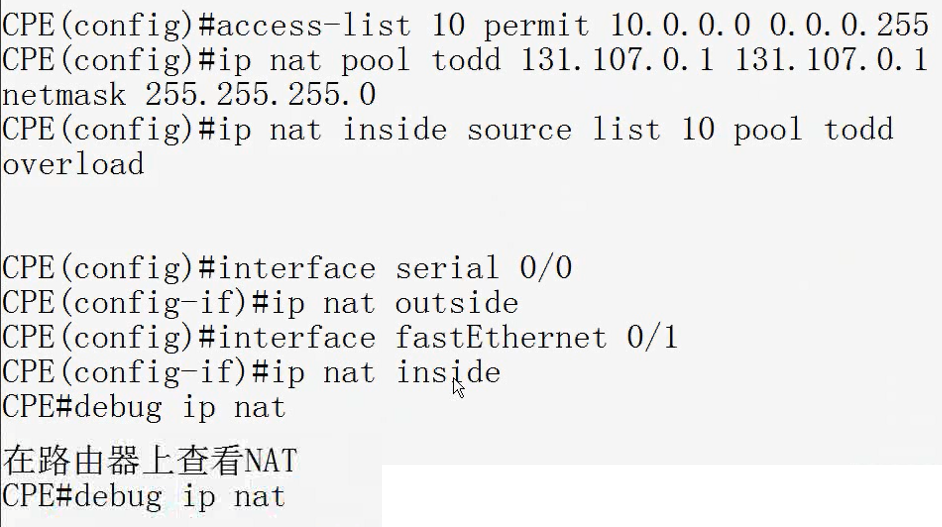Screen dimensions: 942x527
Task: Click "debug" in the line above the Chinese heading
Action: click(x=118, y=409)
